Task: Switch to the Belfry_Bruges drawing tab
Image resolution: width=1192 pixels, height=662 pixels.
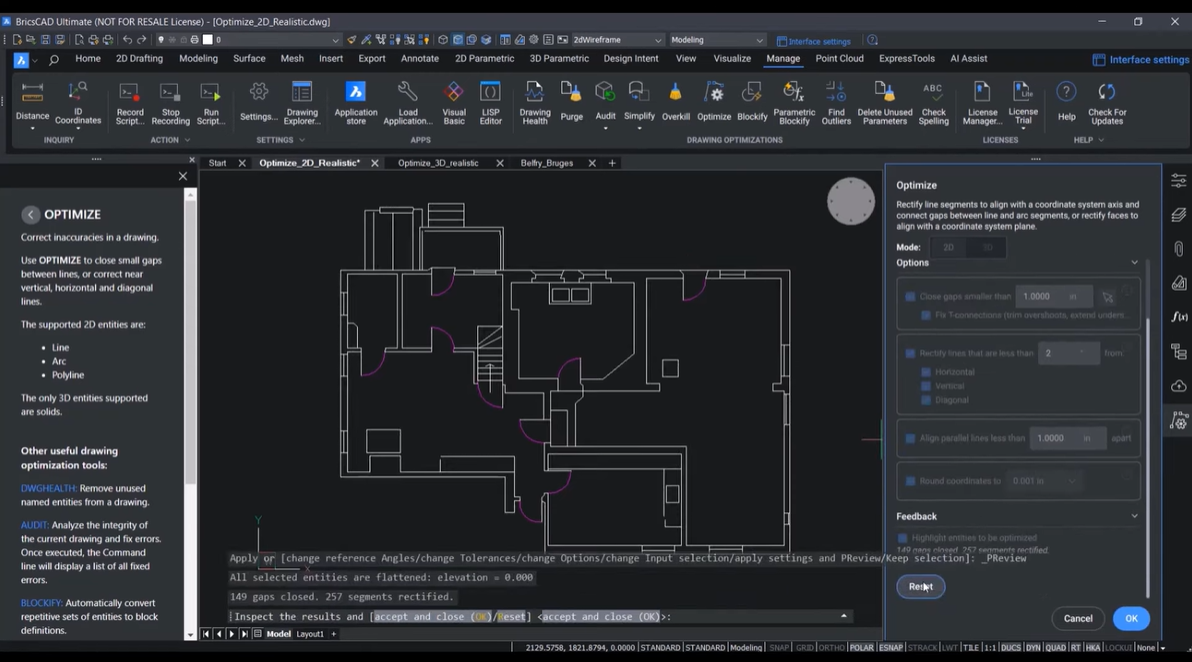Action: coord(544,163)
